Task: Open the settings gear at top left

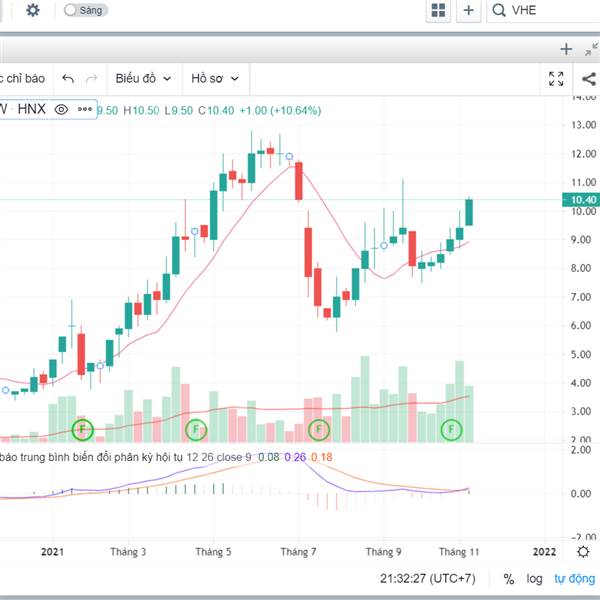Action: 33,10
